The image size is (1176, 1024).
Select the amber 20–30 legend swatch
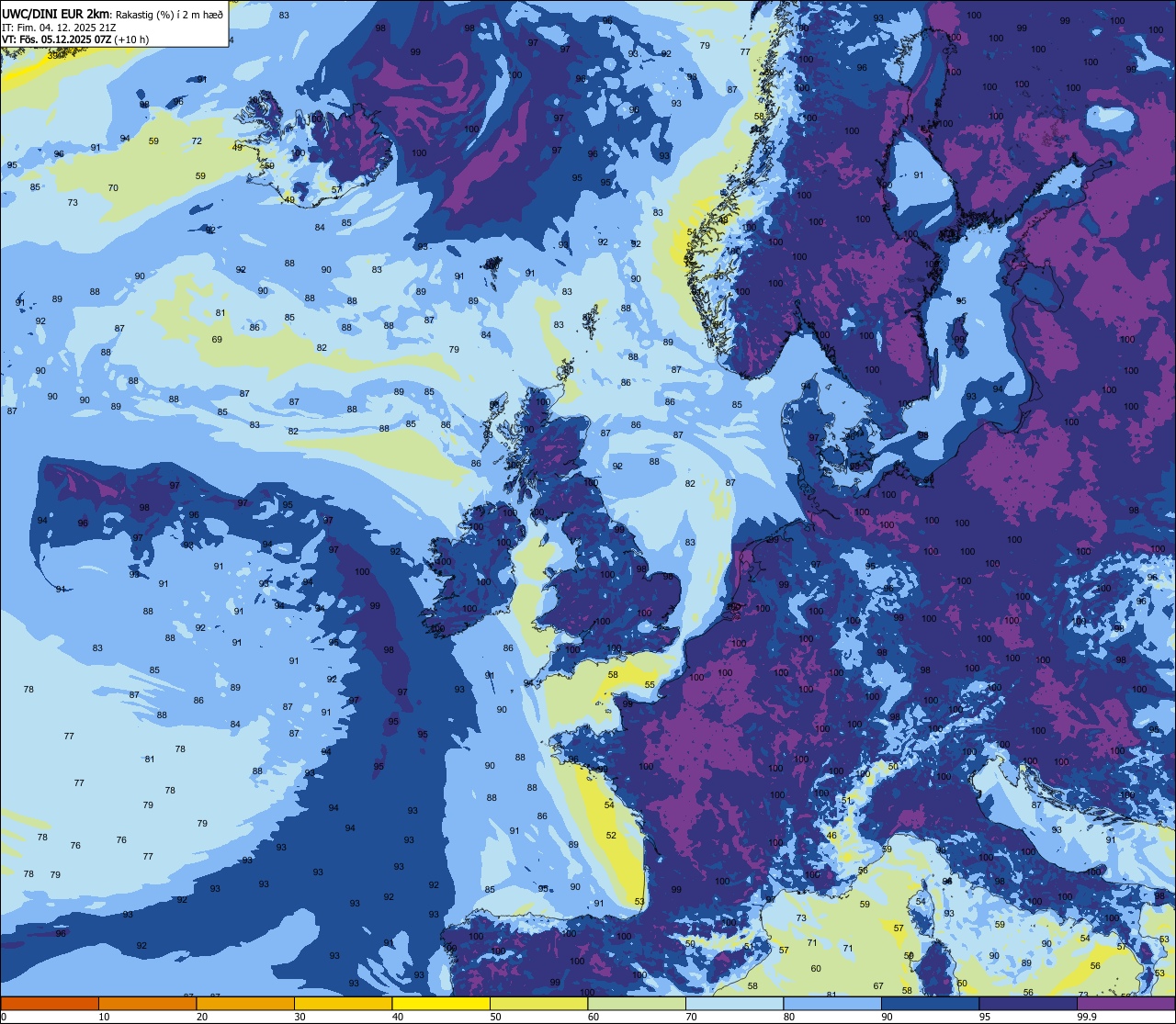coord(245,1004)
